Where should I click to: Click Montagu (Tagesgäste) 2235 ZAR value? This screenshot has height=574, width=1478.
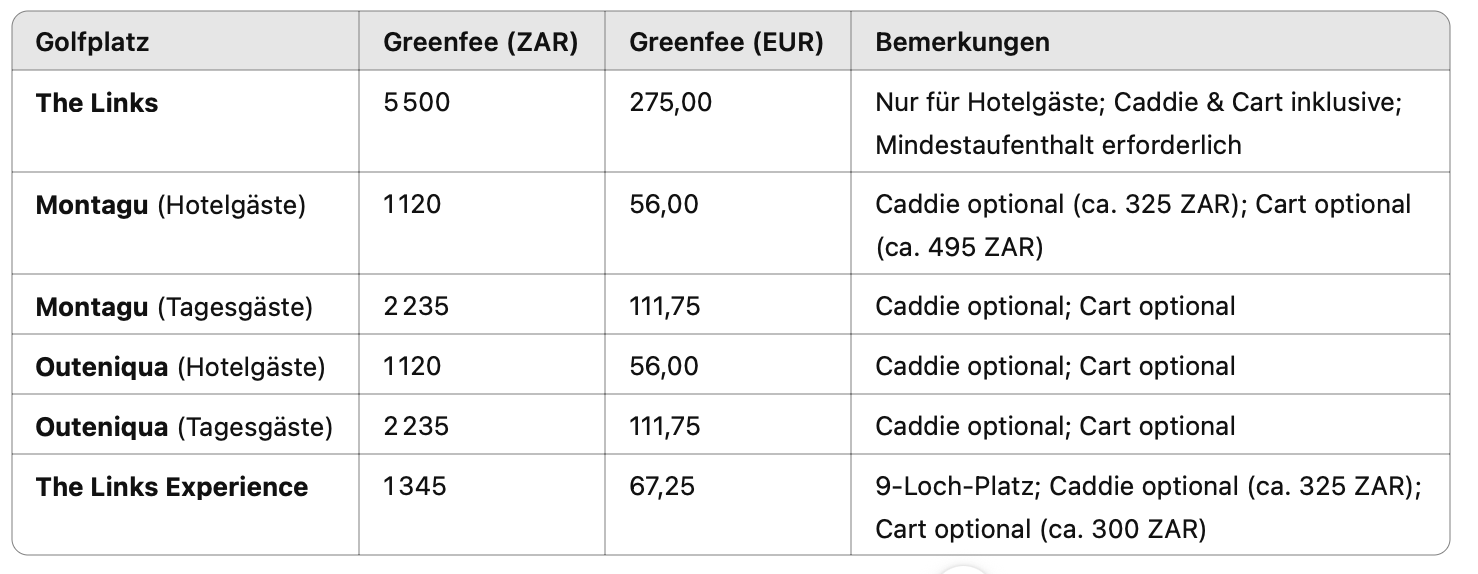click(416, 307)
